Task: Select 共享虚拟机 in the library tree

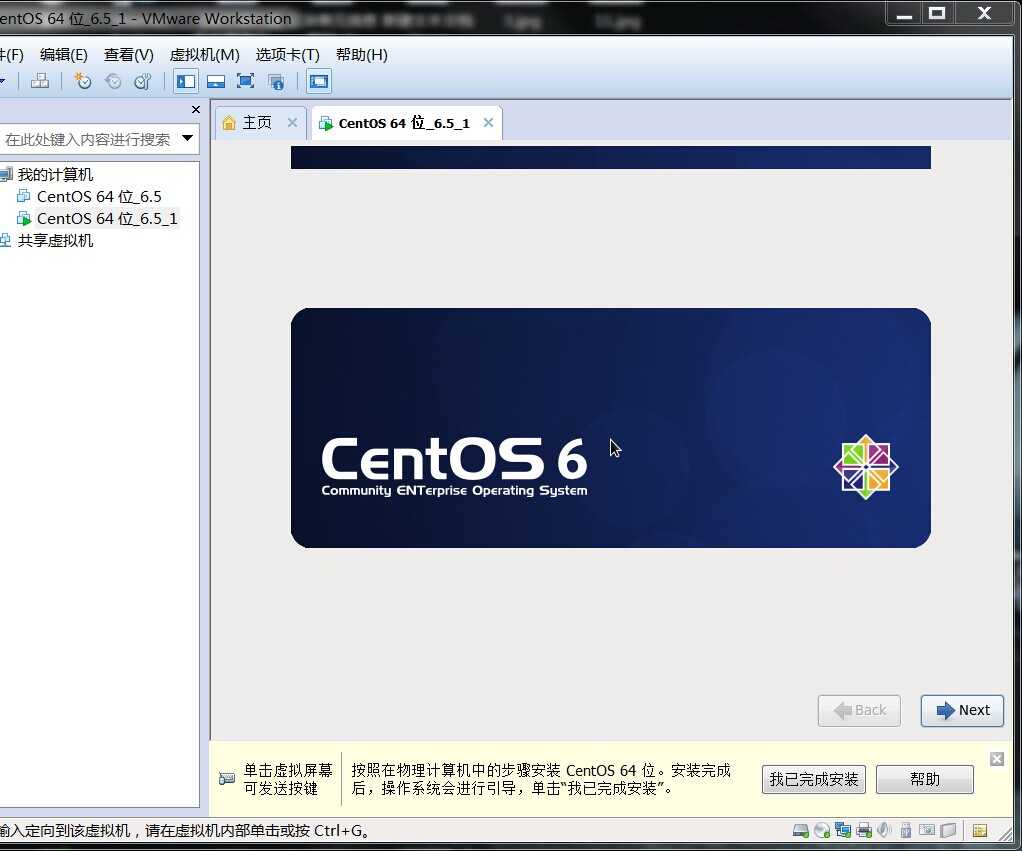Action: pos(55,240)
